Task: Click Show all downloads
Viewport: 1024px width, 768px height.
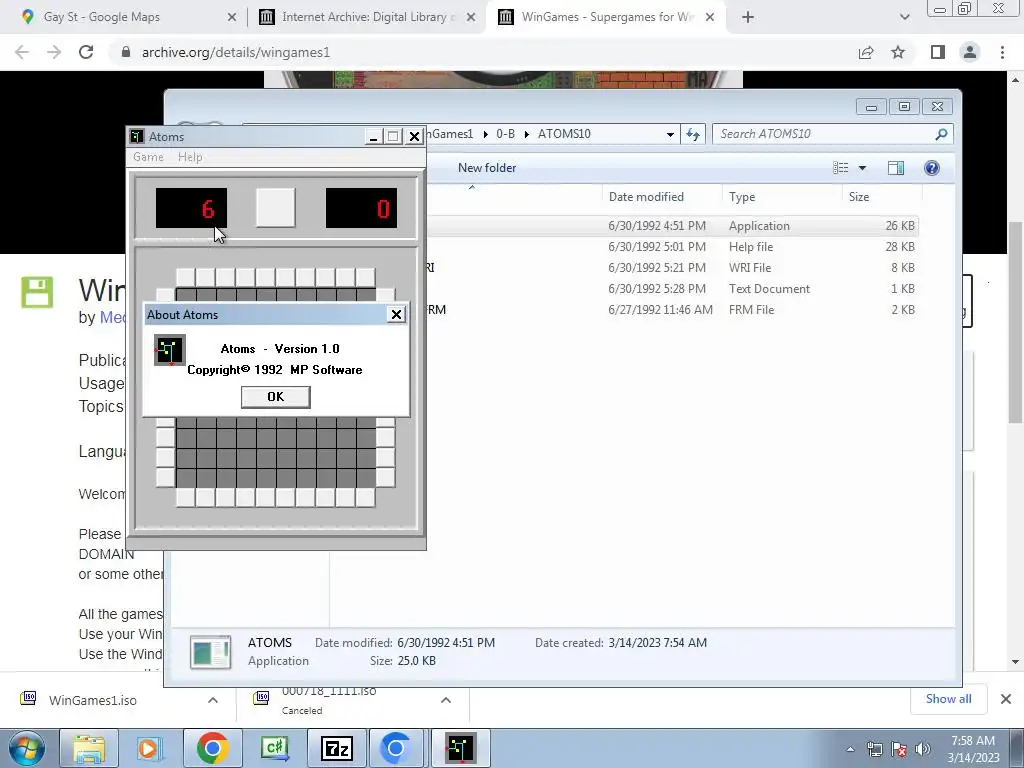Action: coord(948,699)
